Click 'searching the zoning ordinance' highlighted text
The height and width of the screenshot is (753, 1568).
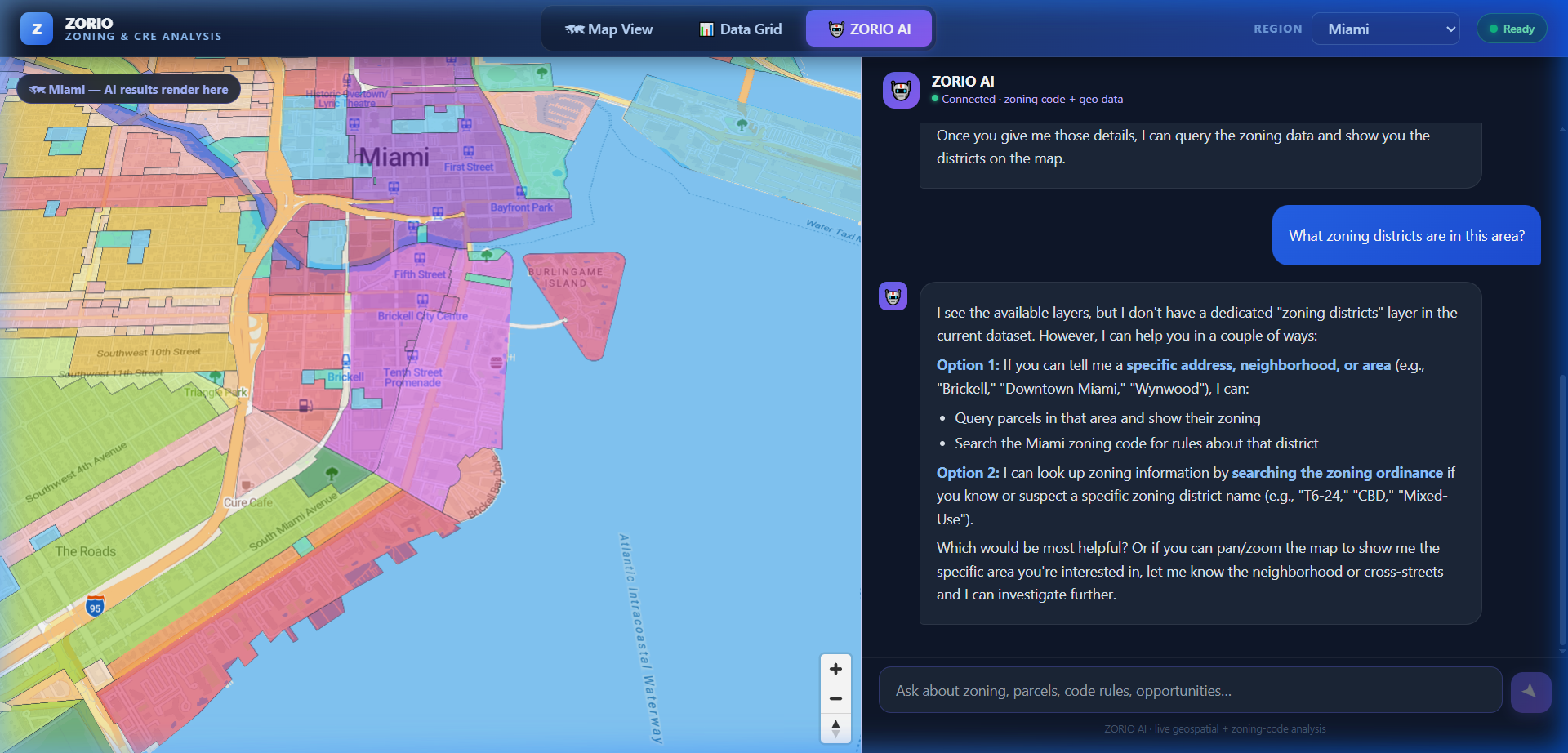click(1337, 472)
